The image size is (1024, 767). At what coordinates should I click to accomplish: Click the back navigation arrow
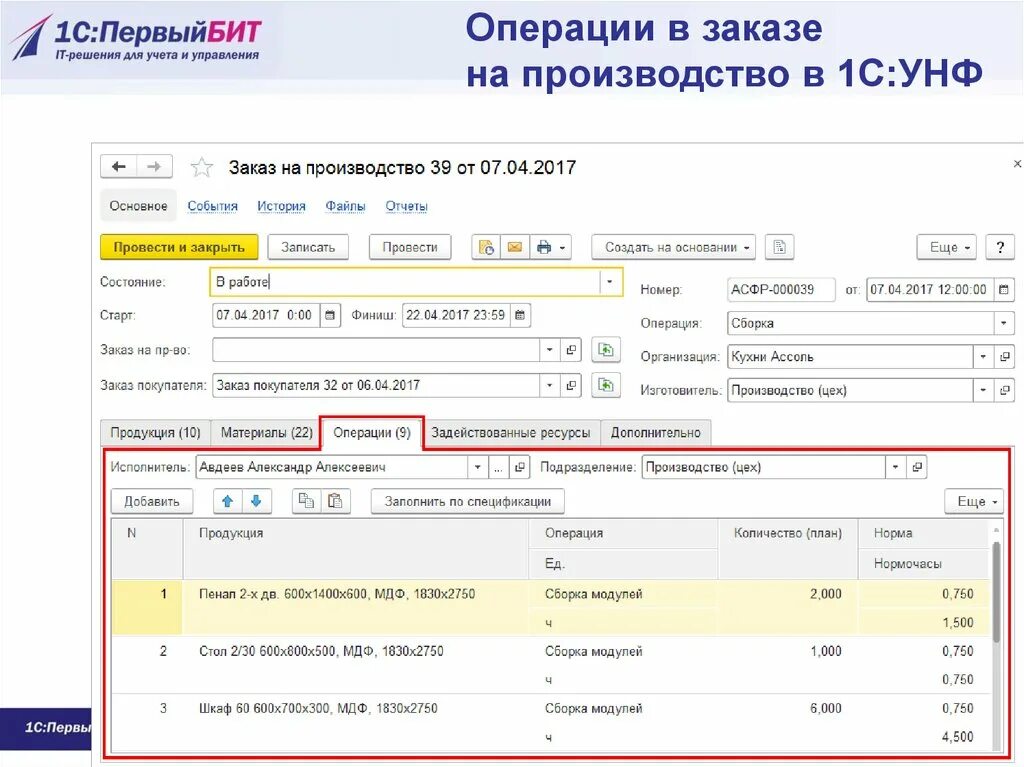click(x=119, y=167)
